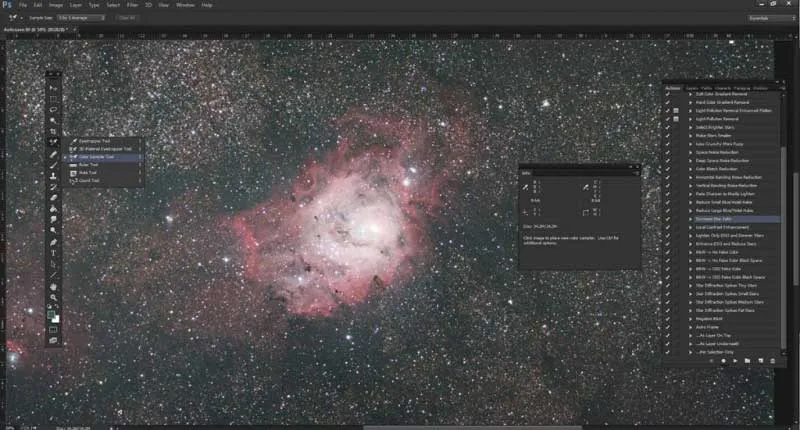Select the History Brush tool

click(53, 187)
